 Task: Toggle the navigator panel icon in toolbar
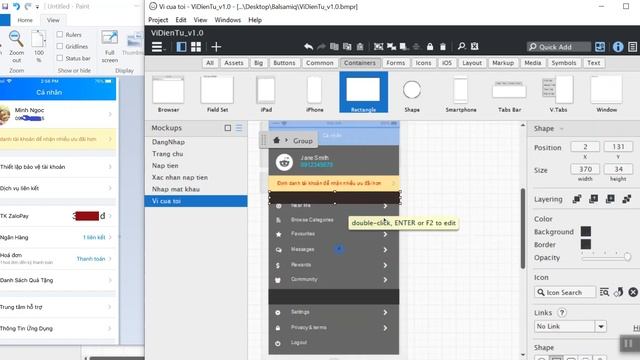click(181, 47)
